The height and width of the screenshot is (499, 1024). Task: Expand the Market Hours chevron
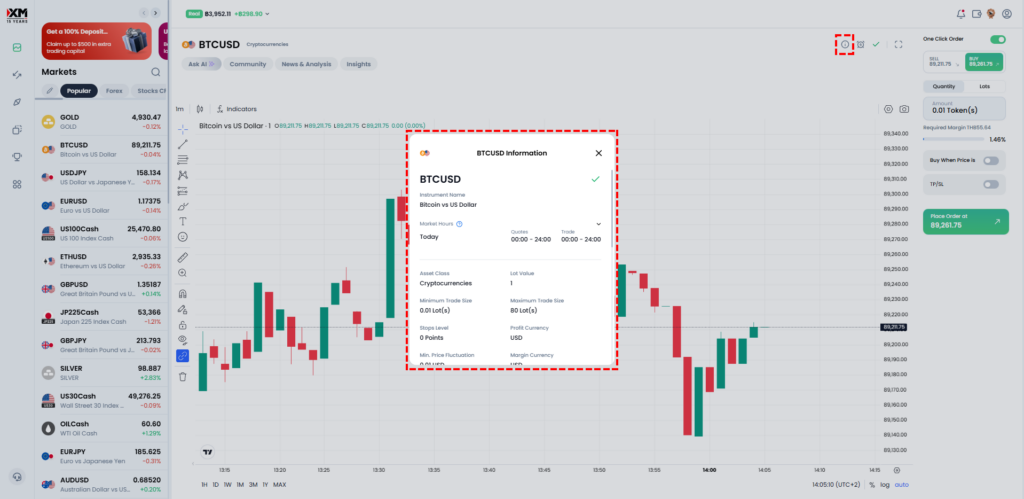pos(598,224)
